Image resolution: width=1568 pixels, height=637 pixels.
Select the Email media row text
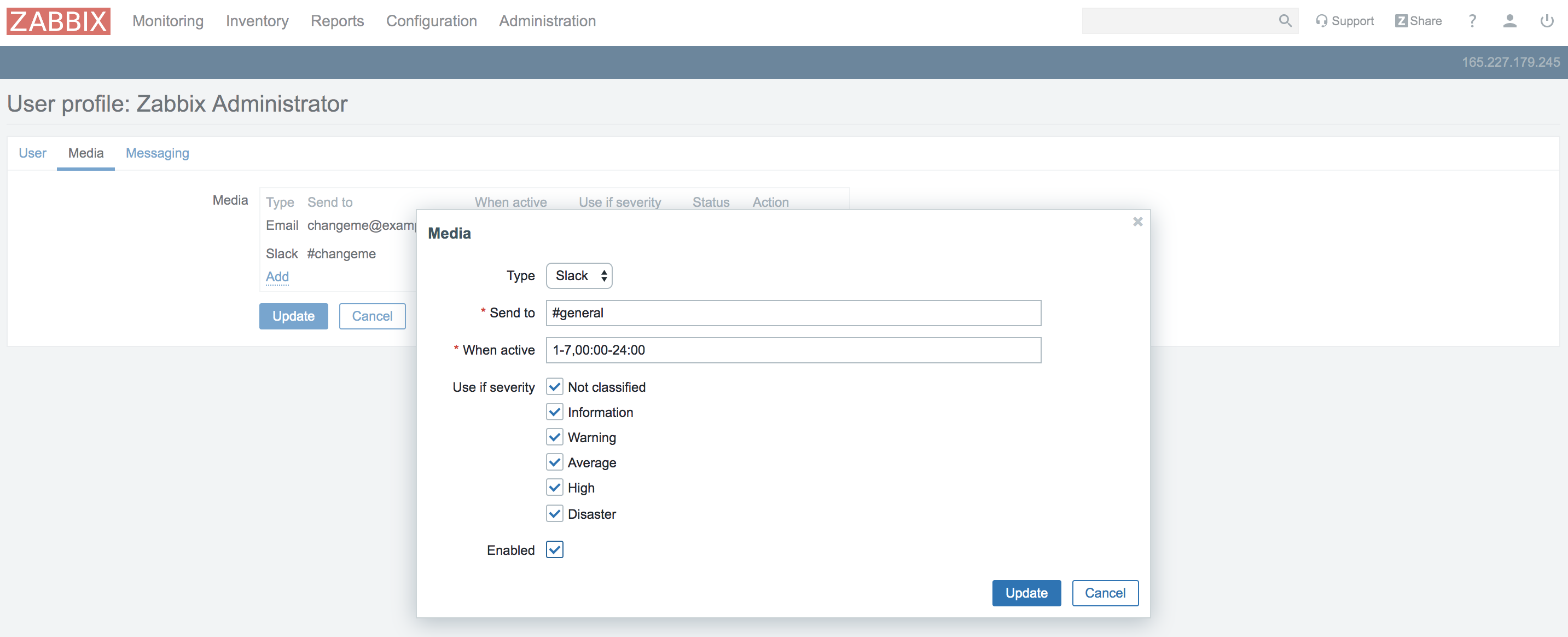coord(341,225)
